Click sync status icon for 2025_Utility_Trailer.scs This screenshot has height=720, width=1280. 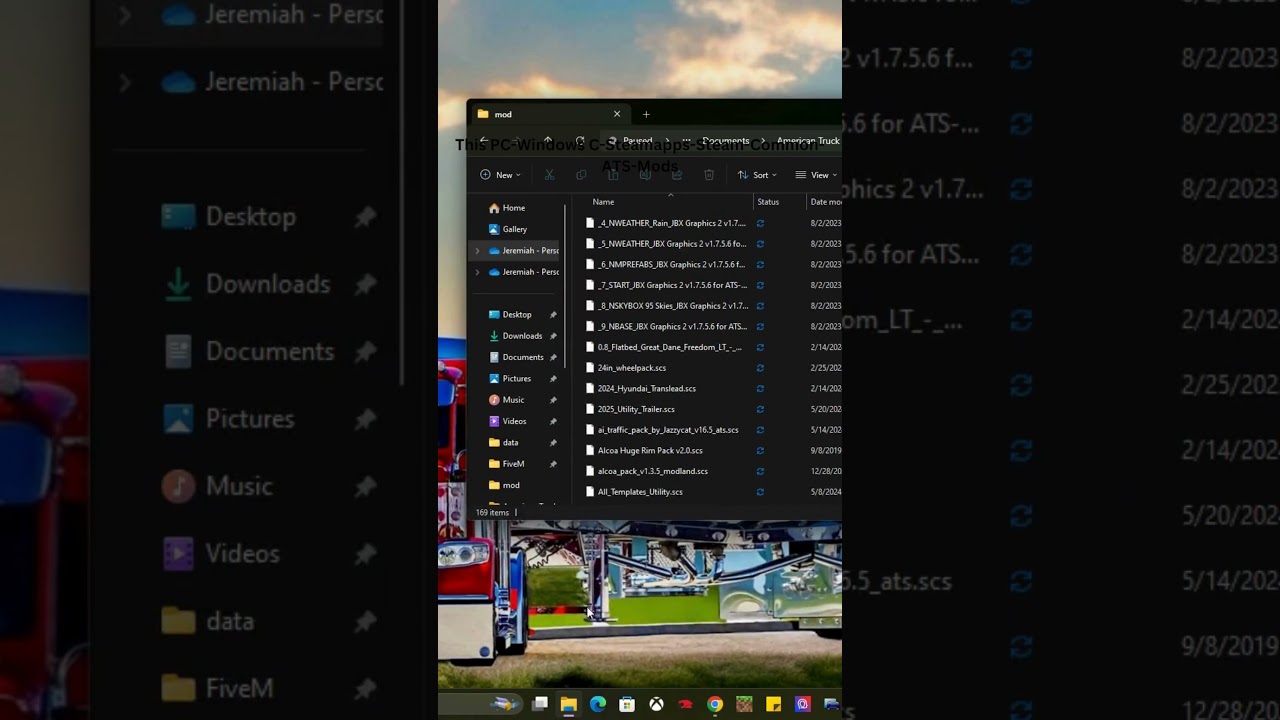(760, 409)
